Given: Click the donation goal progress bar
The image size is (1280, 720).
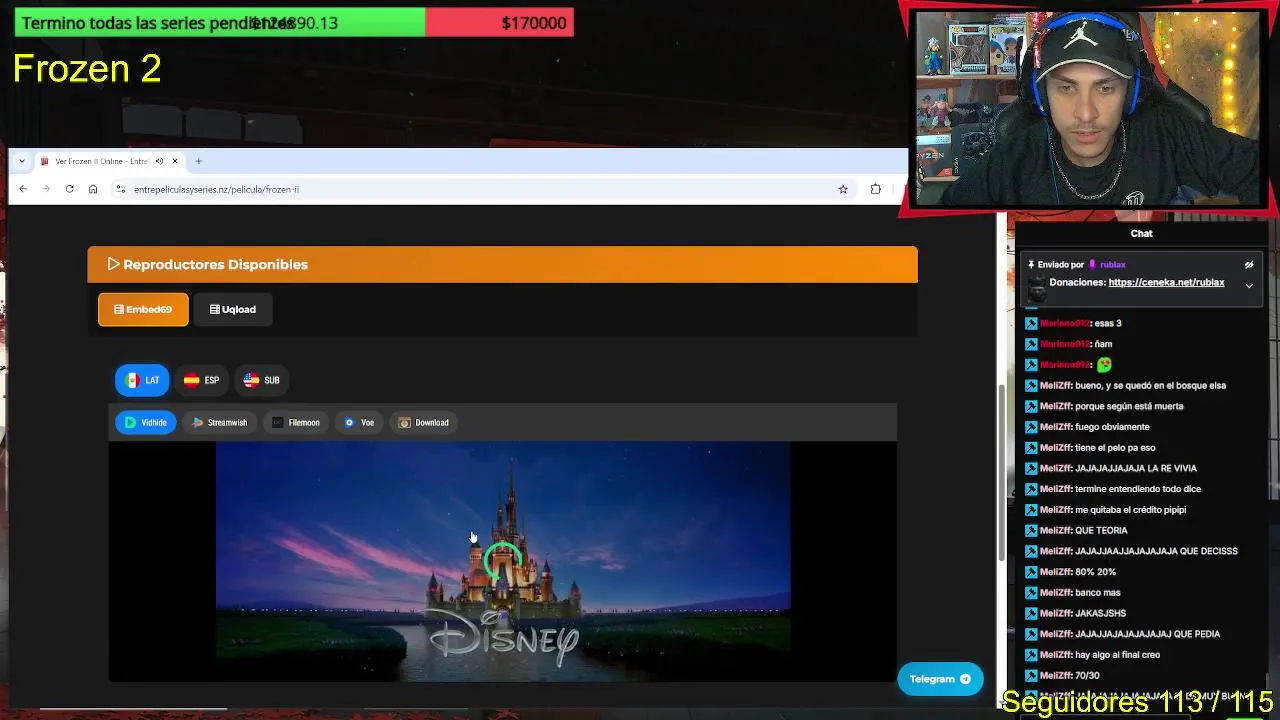Looking at the screenshot, I should tap(294, 22).
